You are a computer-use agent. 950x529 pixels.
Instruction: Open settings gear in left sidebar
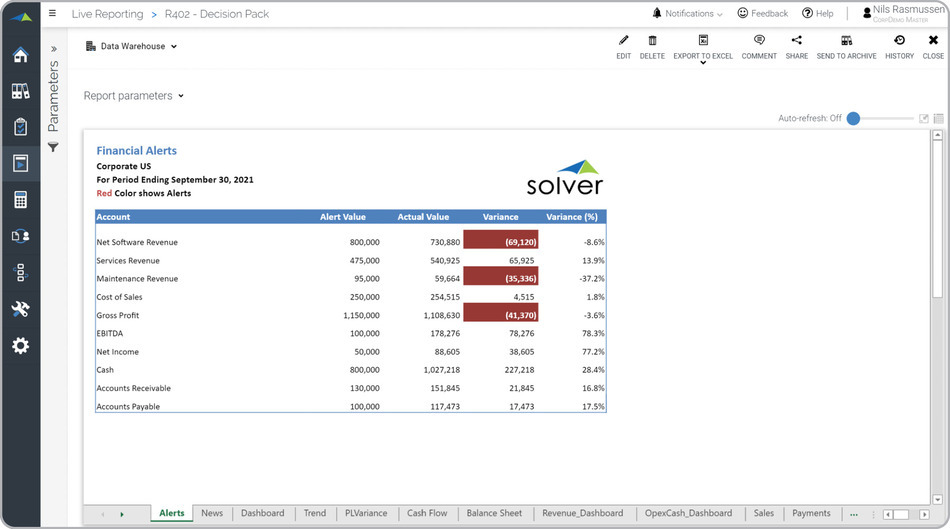coord(20,345)
